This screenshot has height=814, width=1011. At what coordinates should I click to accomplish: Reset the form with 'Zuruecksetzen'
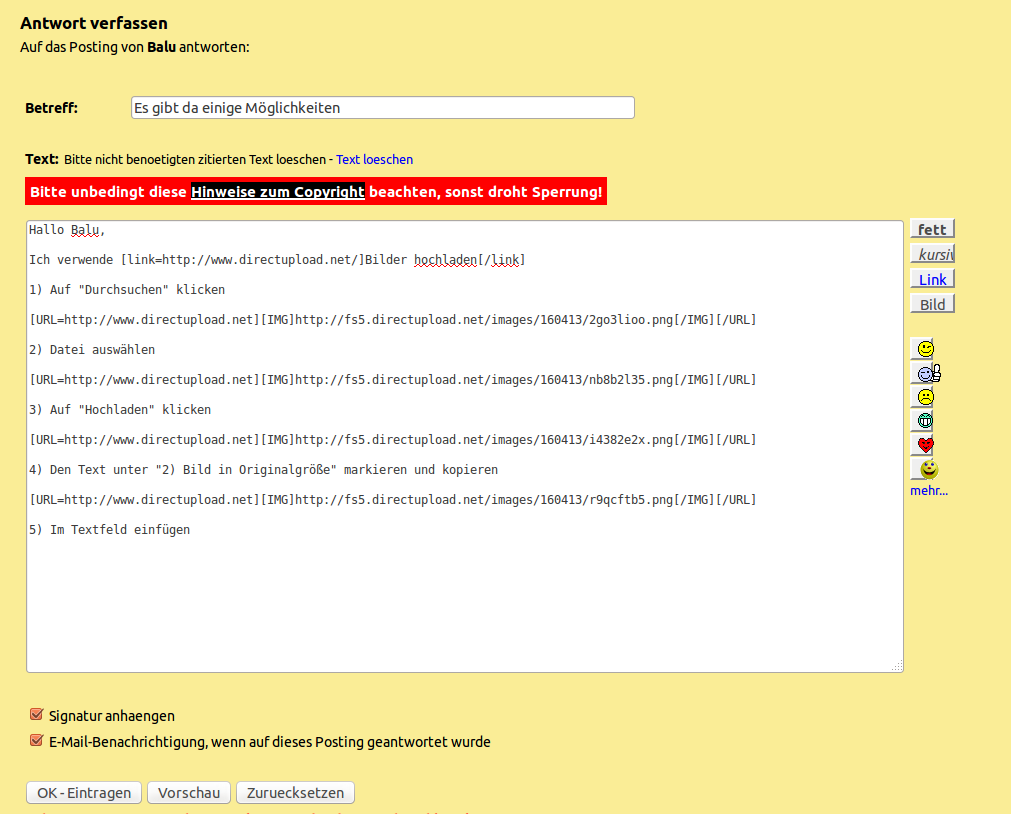click(295, 793)
